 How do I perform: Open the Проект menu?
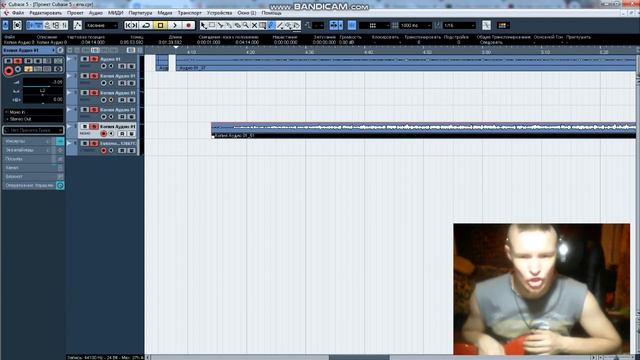coord(76,13)
